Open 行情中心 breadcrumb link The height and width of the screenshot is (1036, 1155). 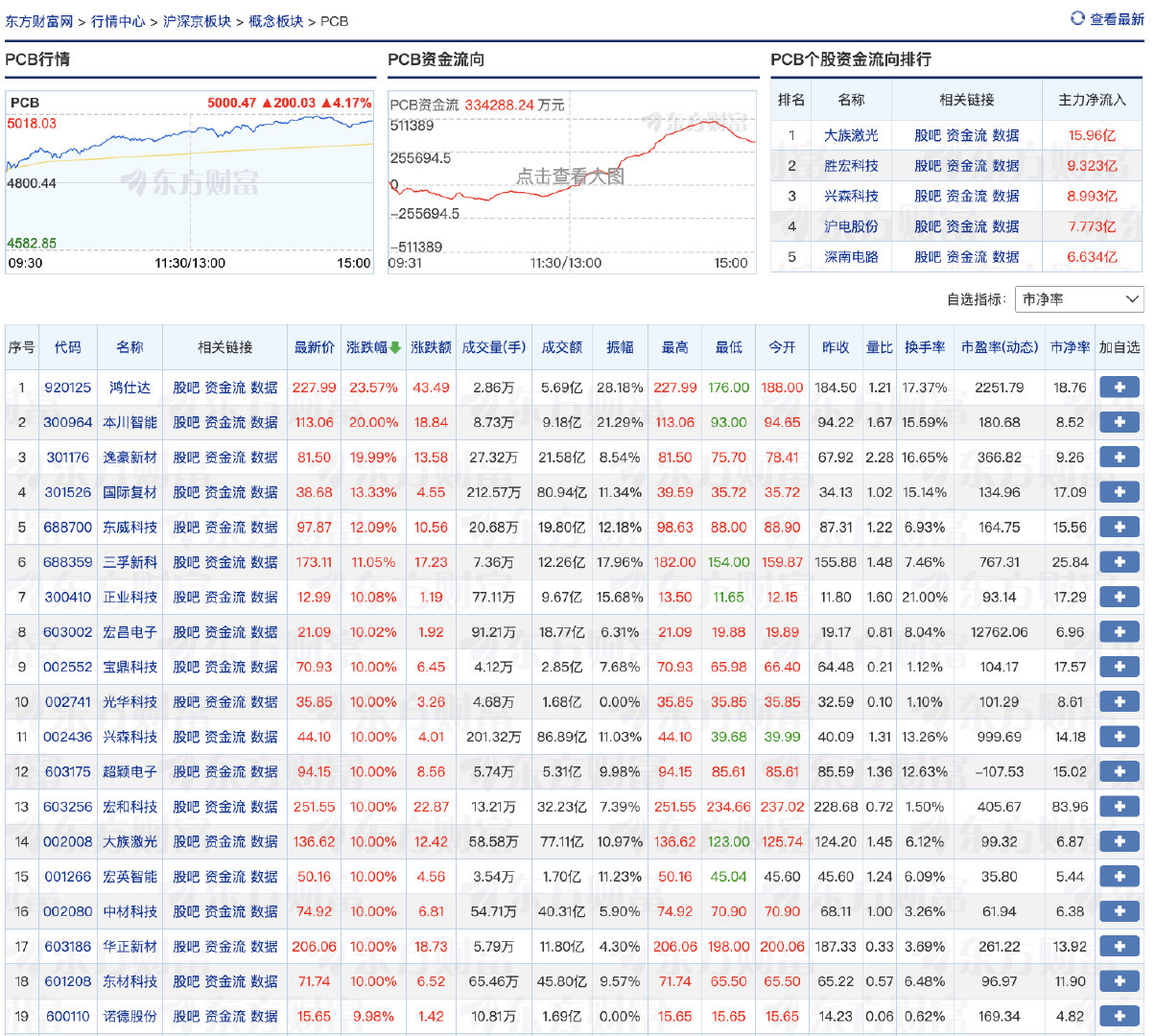coord(118,21)
